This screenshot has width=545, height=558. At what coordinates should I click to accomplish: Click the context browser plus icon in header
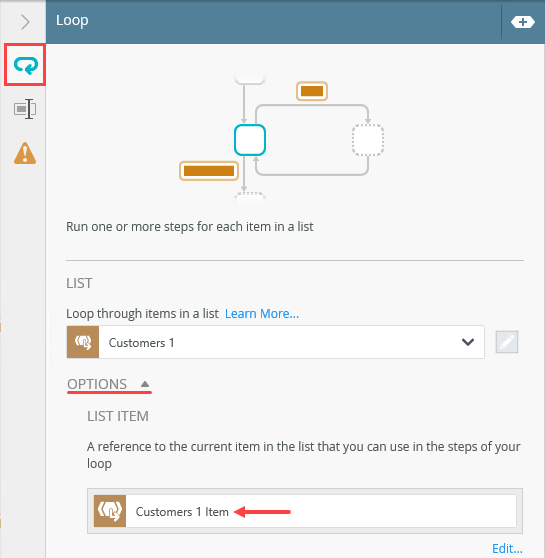tap(522, 22)
